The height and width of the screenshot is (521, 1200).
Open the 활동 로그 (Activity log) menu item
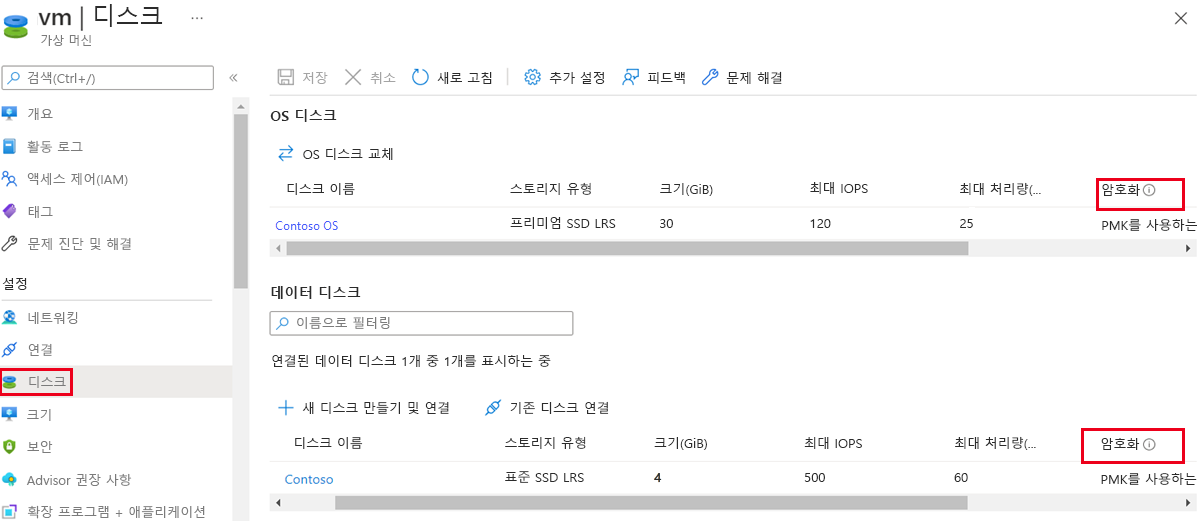(55, 146)
